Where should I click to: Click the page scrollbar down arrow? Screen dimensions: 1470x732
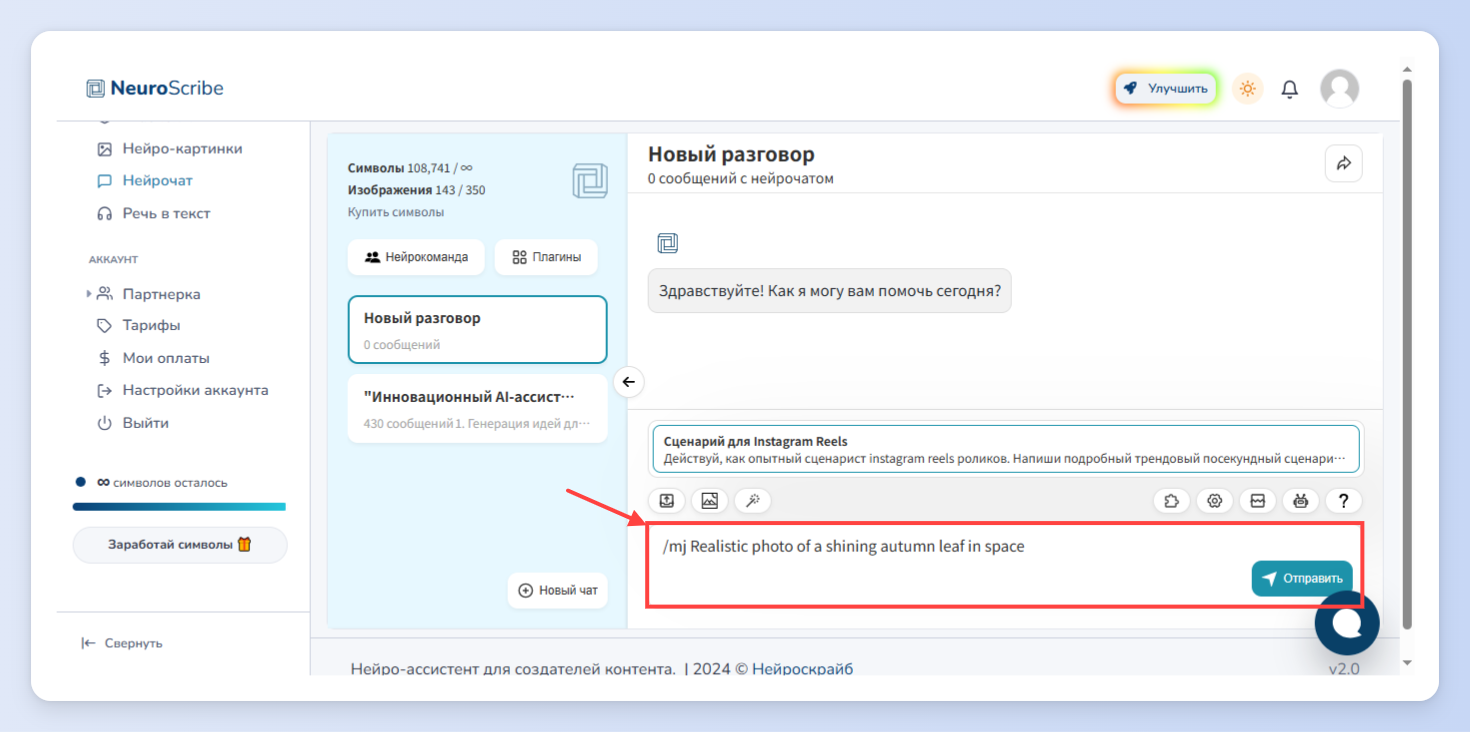pos(1407,662)
